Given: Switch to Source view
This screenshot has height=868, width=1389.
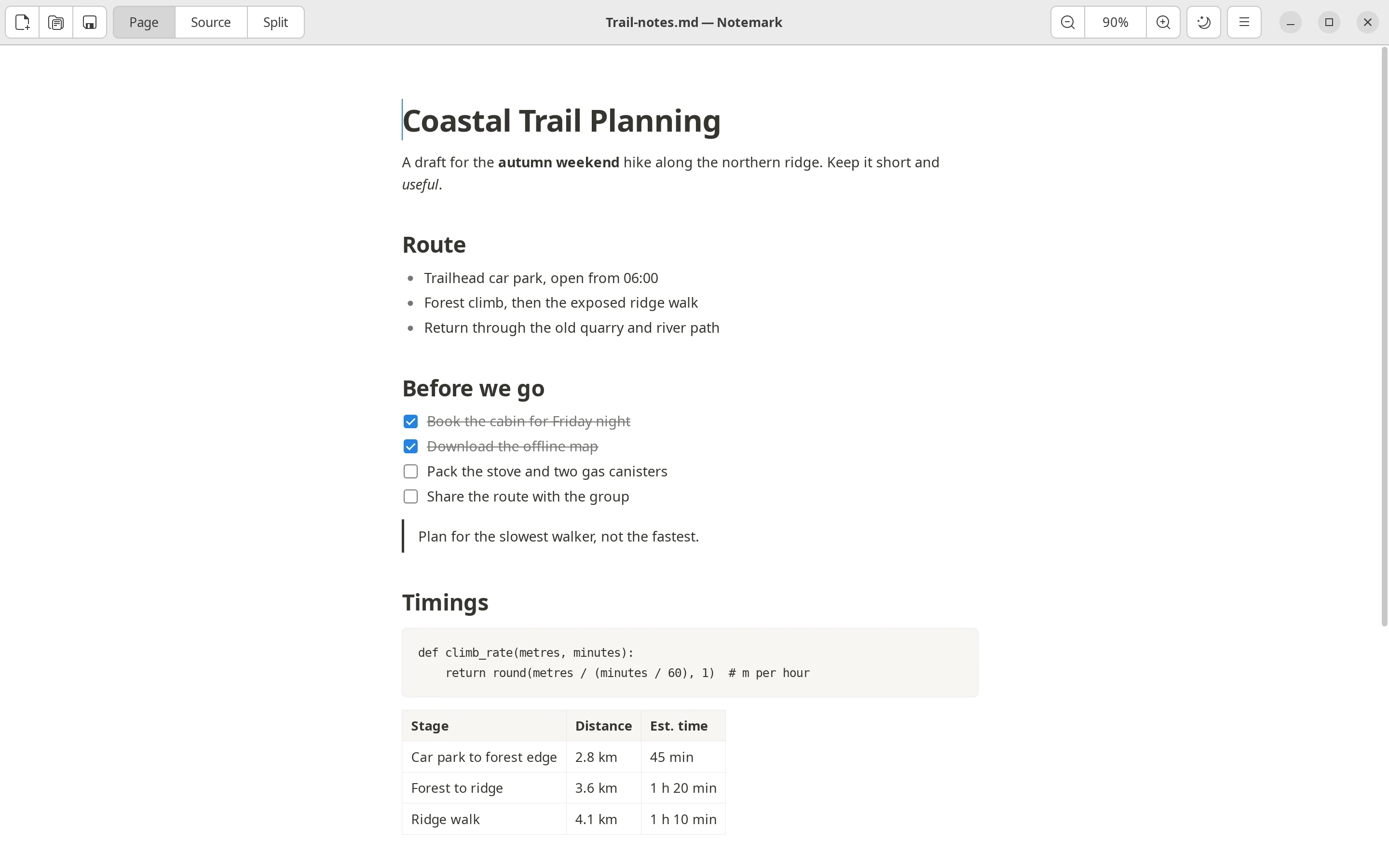Looking at the screenshot, I should tap(211, 22).
